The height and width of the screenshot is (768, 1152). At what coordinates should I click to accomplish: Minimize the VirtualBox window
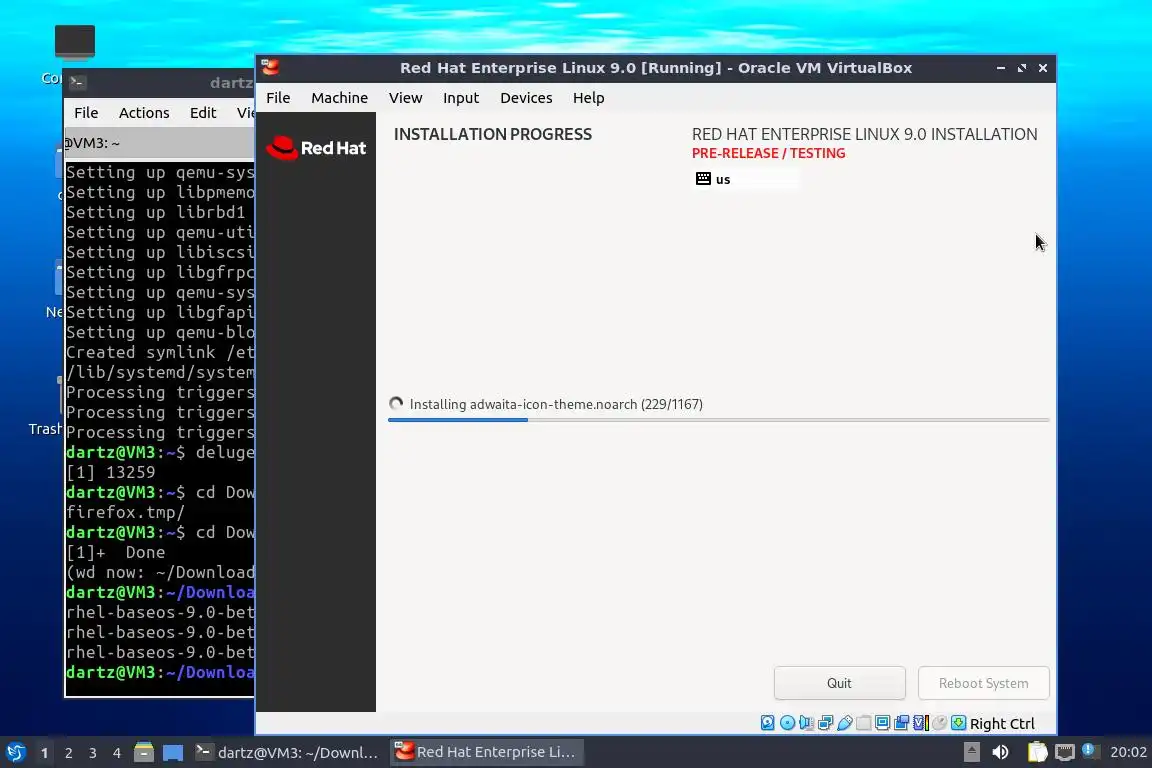pyautogui.click(x=1001, y=68)
